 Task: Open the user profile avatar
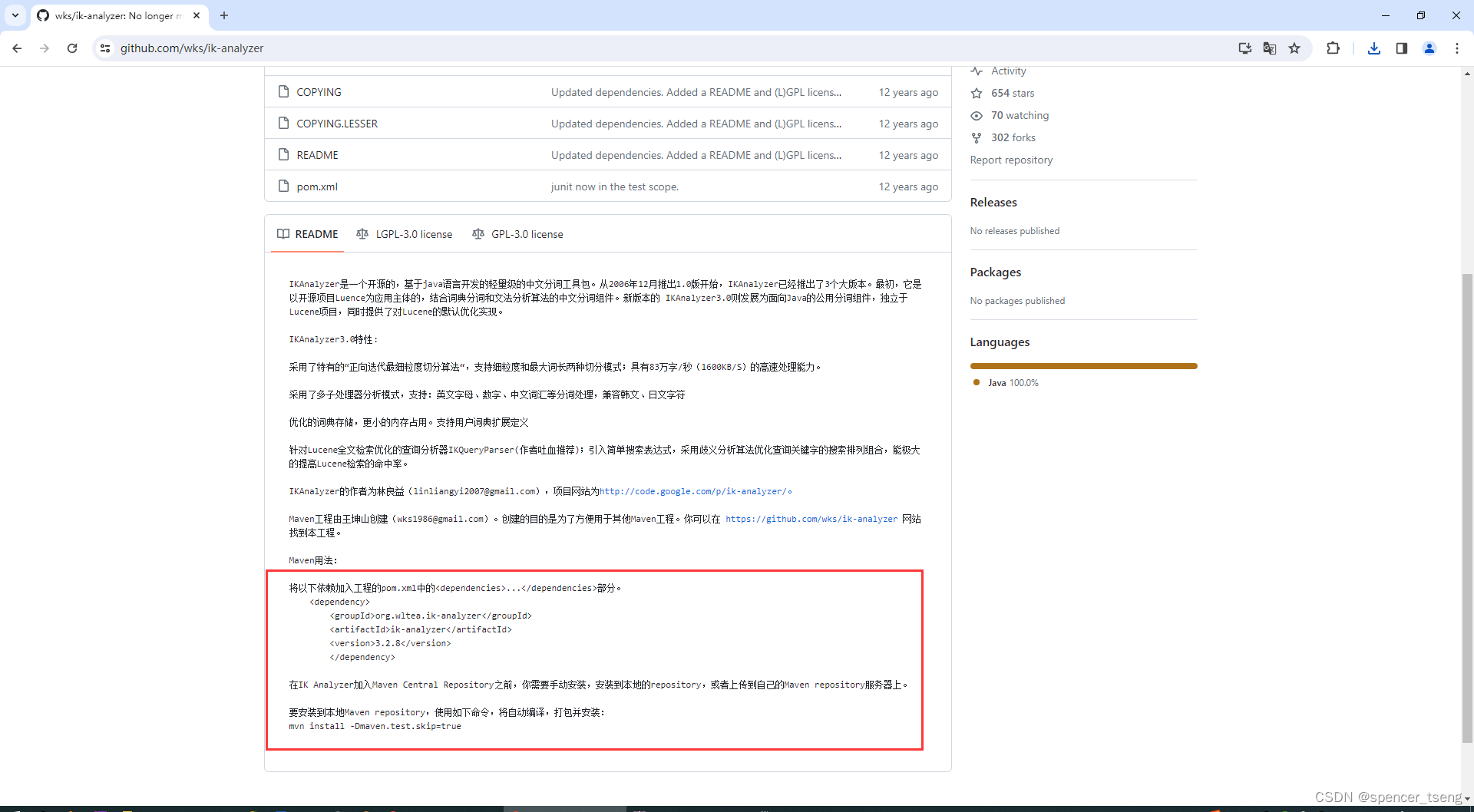pos(1429,48)
